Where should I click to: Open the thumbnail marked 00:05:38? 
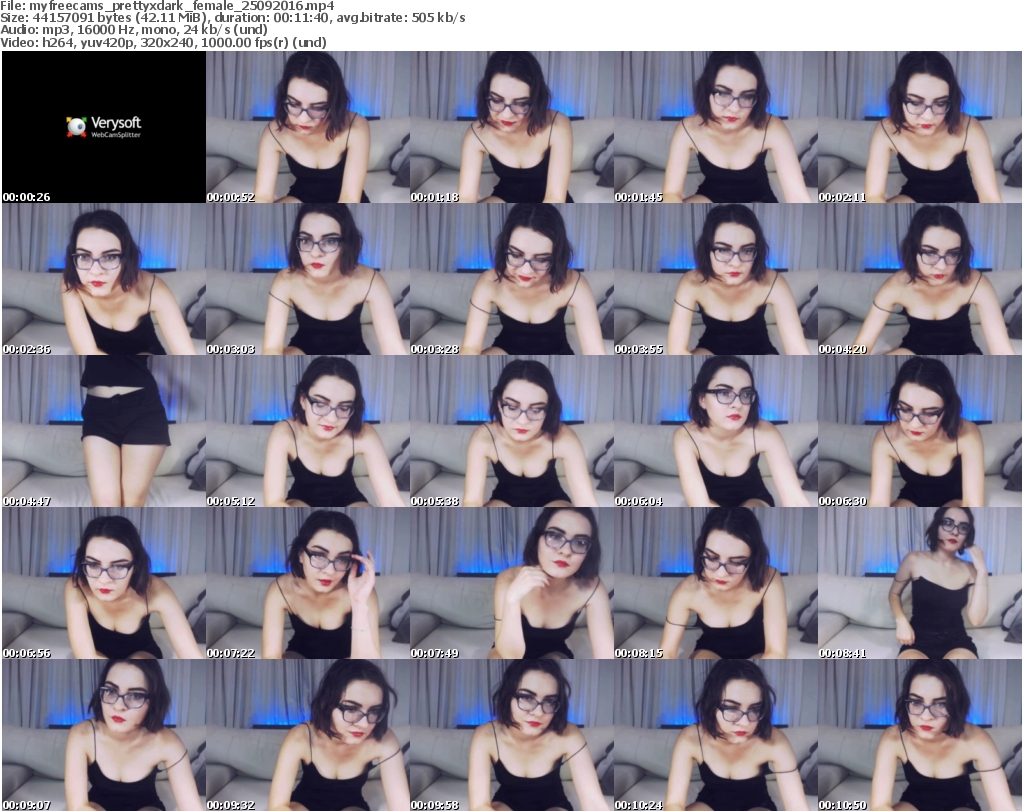point(512,431)
